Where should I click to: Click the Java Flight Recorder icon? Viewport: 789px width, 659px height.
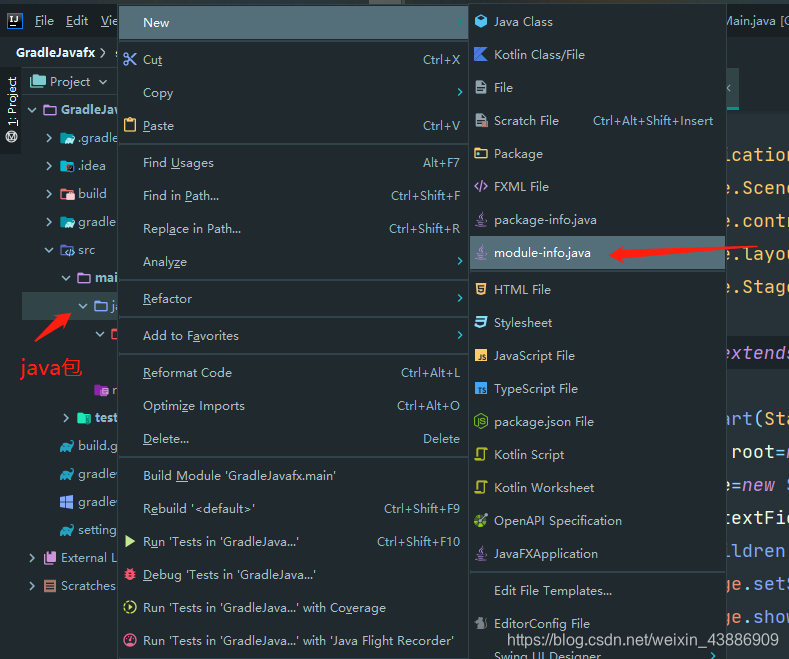coord(130,640)
